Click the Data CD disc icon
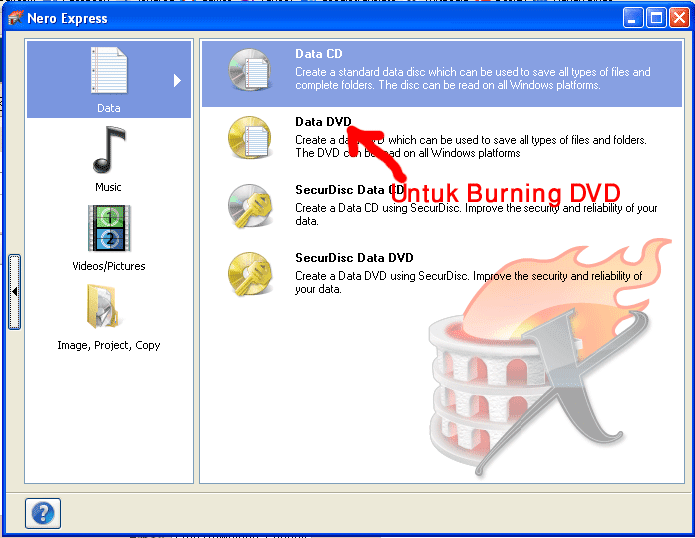The width and height of the screenshot is (695, 538). 250,70
